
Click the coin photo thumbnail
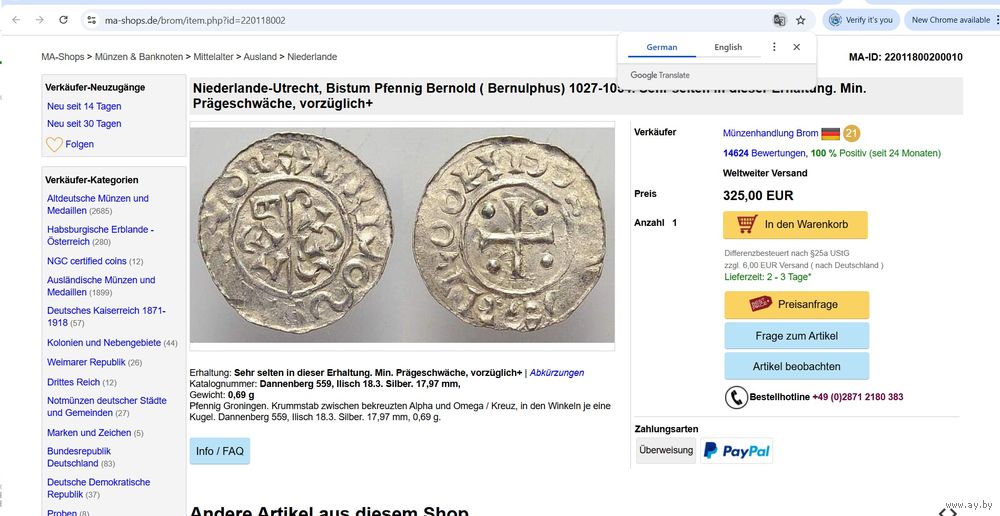point(402,235)
